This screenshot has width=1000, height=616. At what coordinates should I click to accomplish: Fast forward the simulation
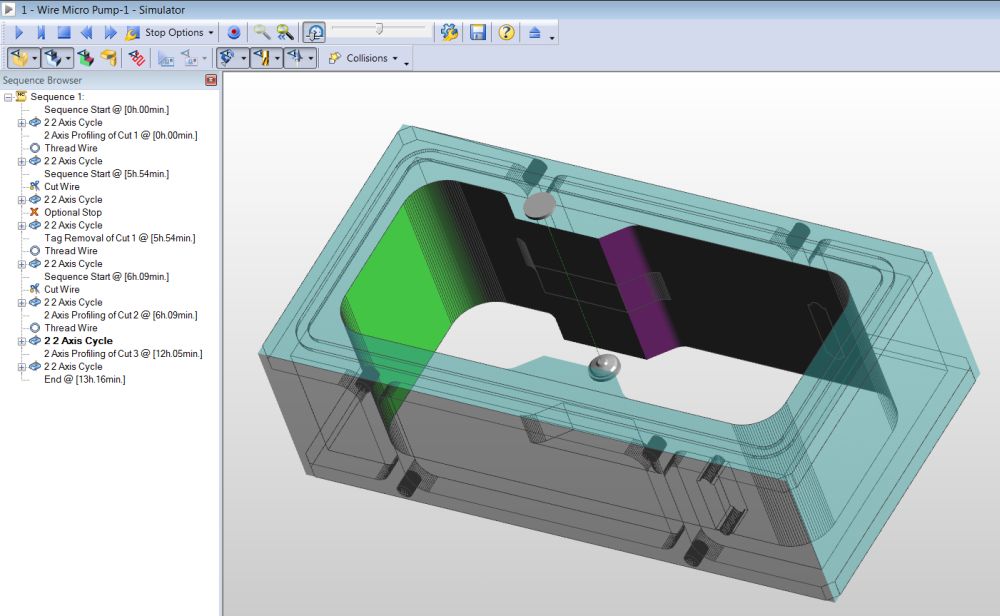pyautogui.click(x=110, y=32)
